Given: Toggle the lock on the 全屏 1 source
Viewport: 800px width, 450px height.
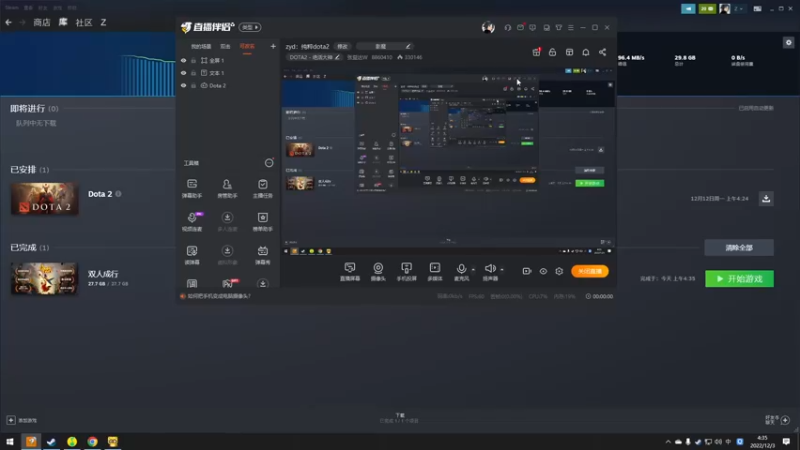Looking at the screenshot, I should 193,60.
